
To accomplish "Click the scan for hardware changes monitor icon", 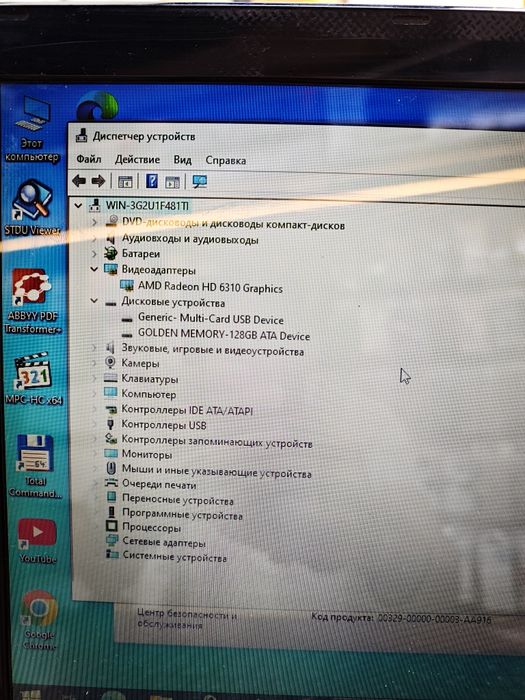I will (200, 181).
